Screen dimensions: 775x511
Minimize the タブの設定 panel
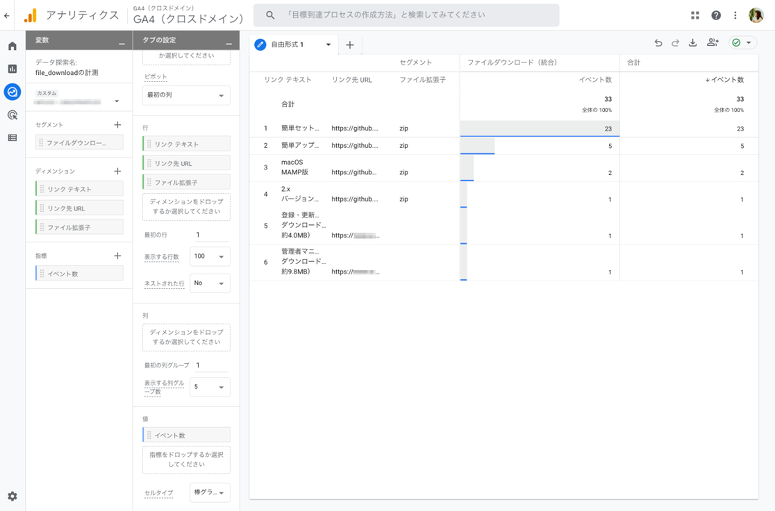229,42
